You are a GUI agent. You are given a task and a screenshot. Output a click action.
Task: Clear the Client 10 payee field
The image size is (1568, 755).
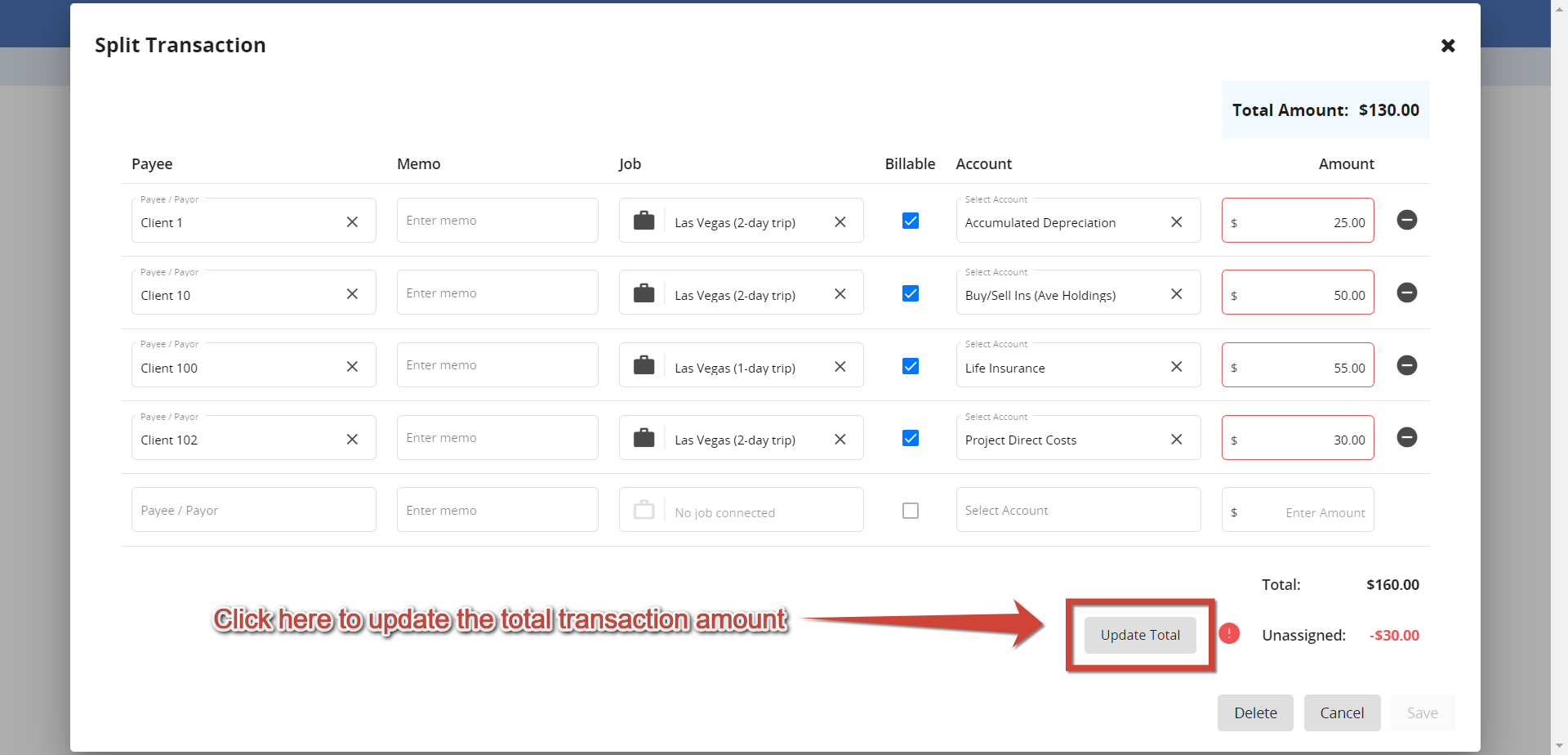point(352,294)
